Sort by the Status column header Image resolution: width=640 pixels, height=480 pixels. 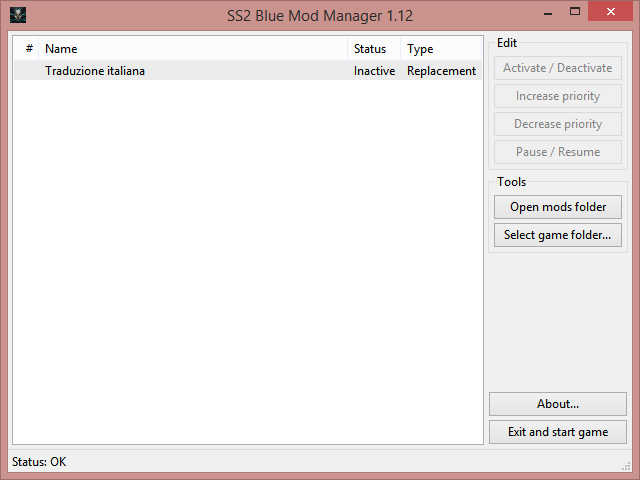coord(375,49)
